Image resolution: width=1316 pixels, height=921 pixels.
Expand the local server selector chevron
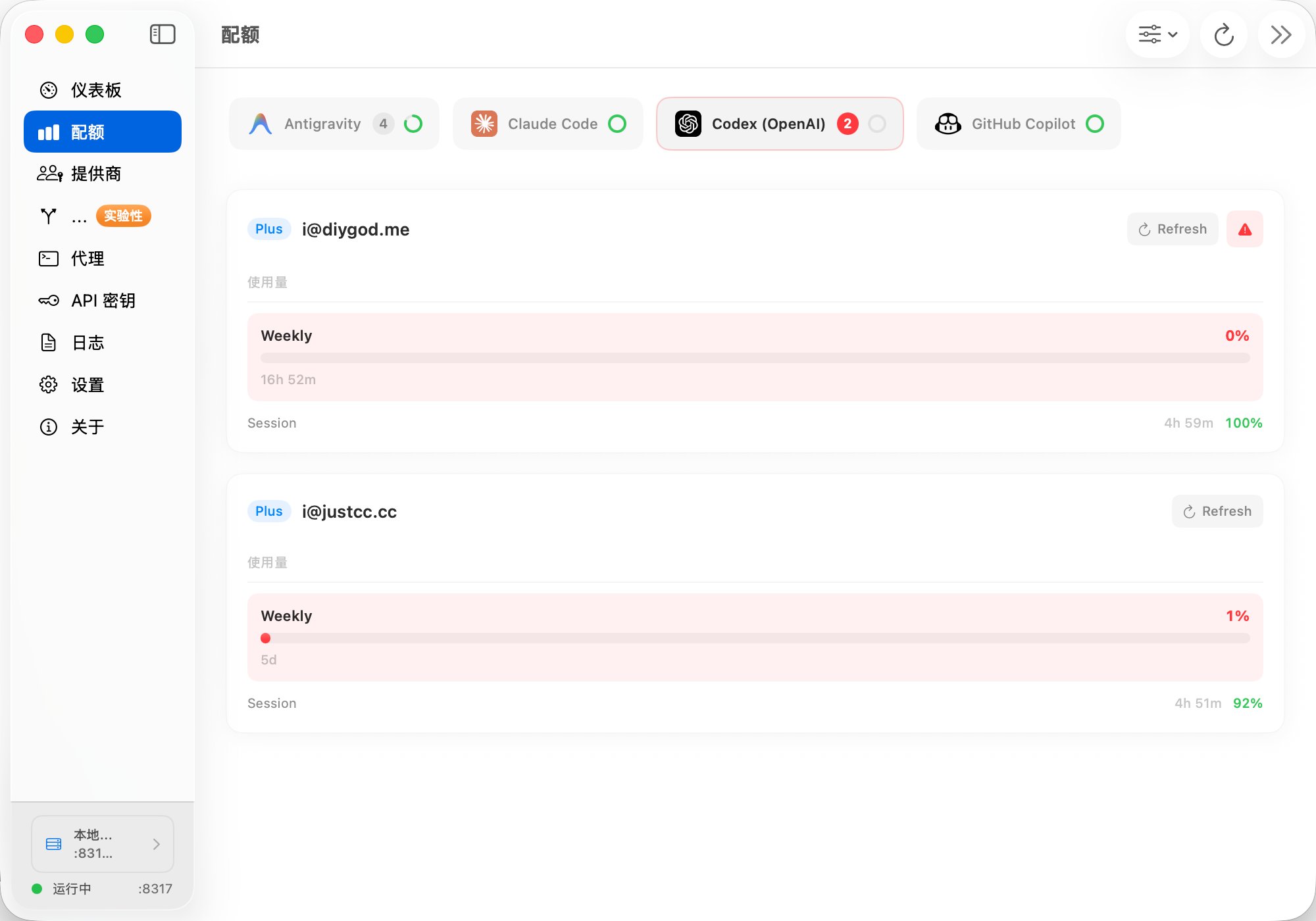click(x=156, y=844)
